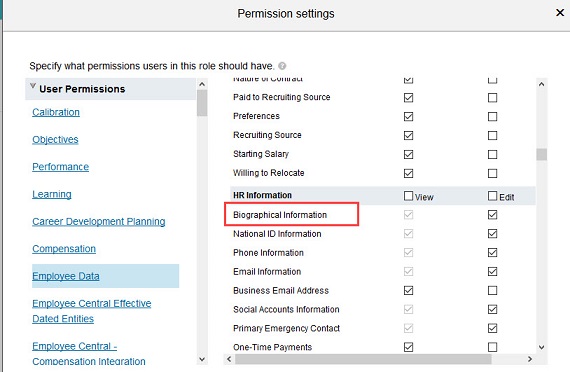Enable Edit for Business Email Address
The height and width of the screenshot is (372, 570).
click(x=493, y=291)
